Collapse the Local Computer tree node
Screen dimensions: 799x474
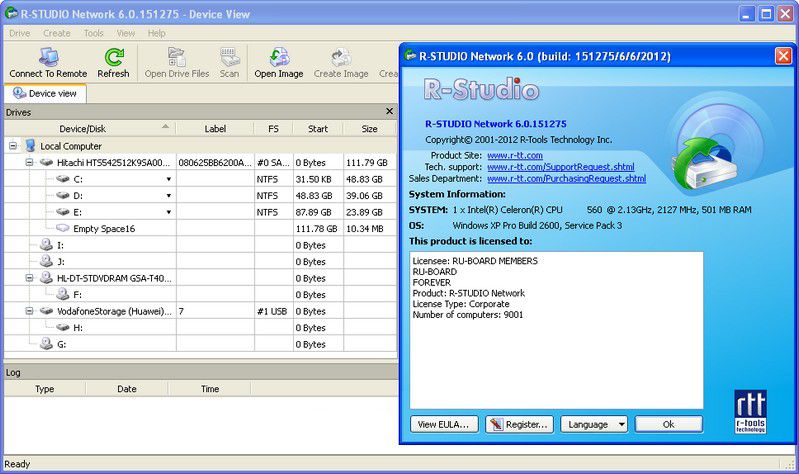(x=13, y=146)
